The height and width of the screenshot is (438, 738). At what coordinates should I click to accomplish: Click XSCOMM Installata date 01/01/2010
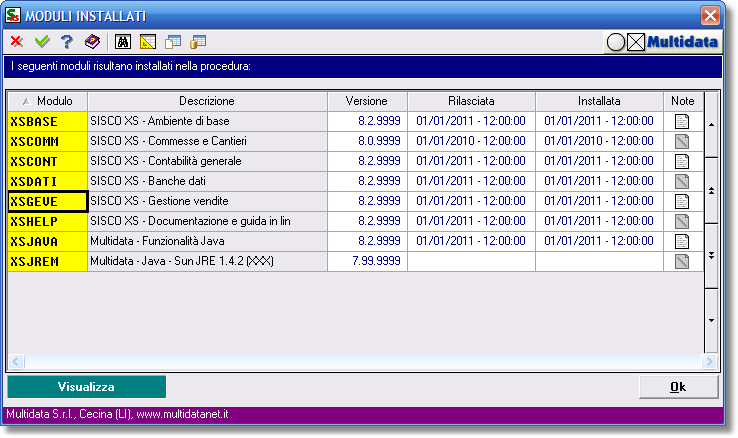click(x=599, y=141)
